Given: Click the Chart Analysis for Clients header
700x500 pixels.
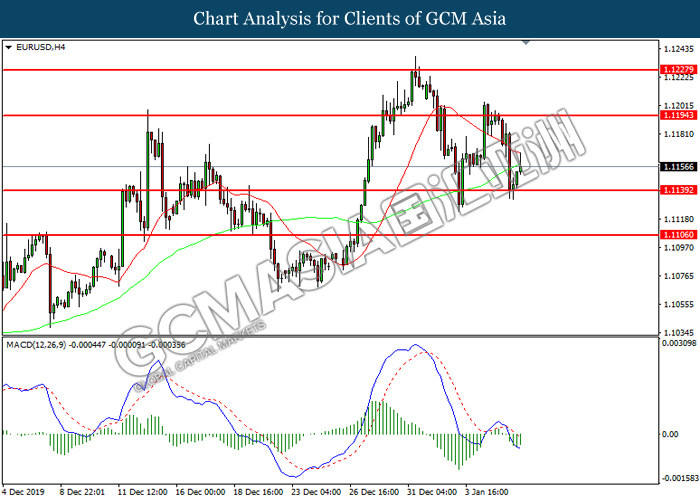Looking at the screenshot, I should point(350,19).
